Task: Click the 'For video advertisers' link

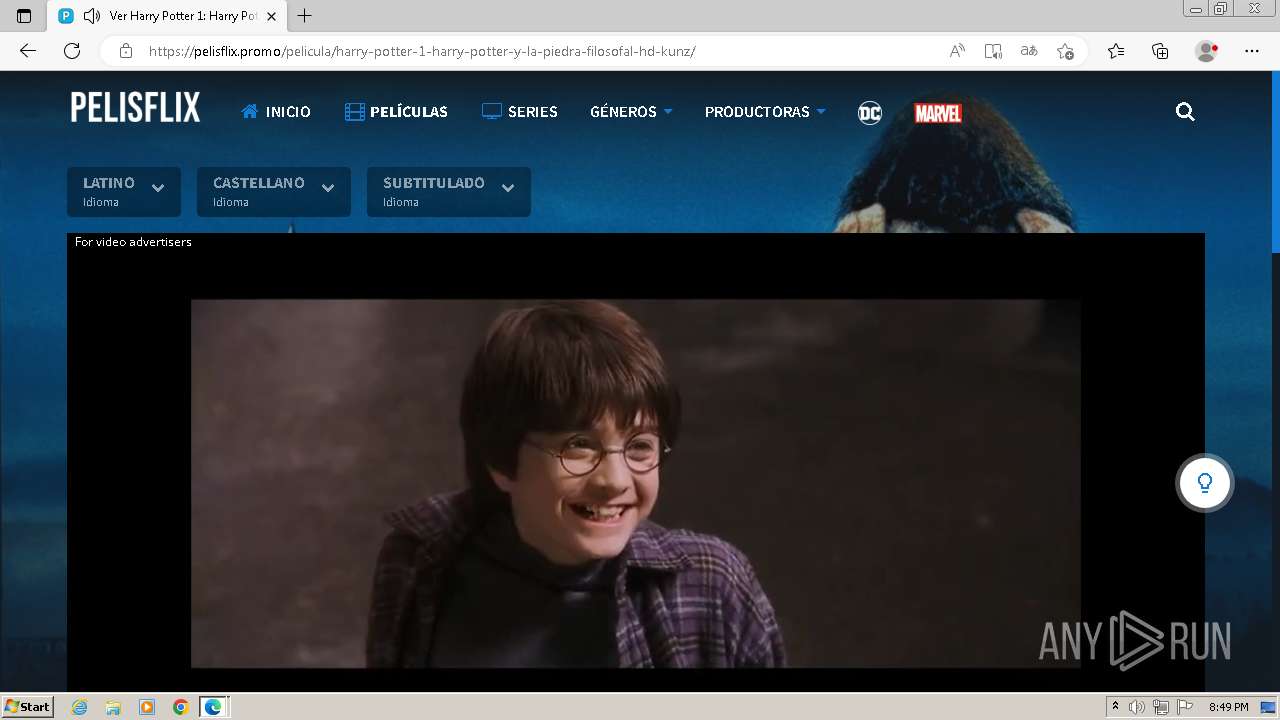Action: point(133,242)
